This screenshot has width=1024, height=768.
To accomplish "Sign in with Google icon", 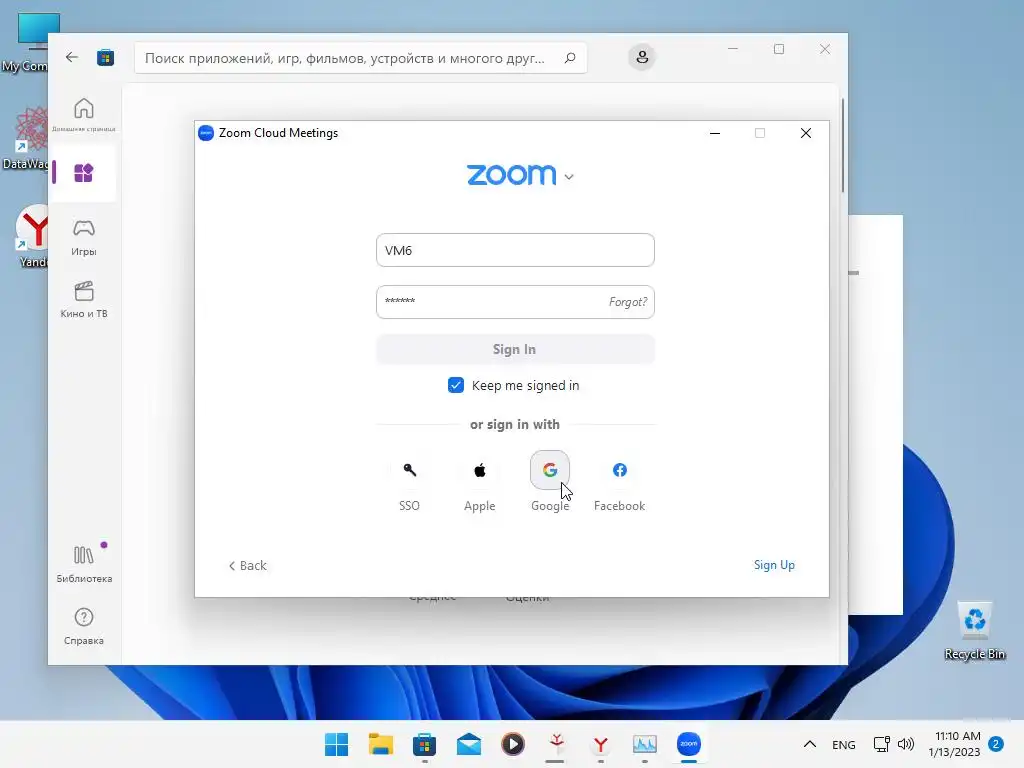I will coord(550,470).
